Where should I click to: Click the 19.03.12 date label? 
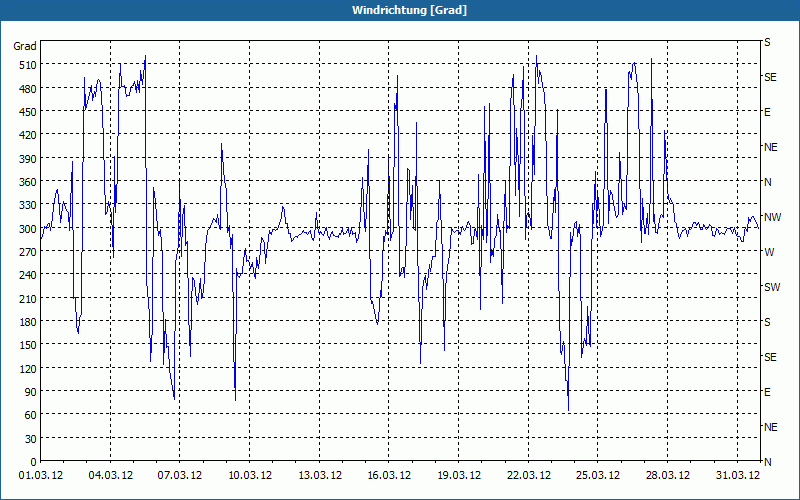click(459, 475)
